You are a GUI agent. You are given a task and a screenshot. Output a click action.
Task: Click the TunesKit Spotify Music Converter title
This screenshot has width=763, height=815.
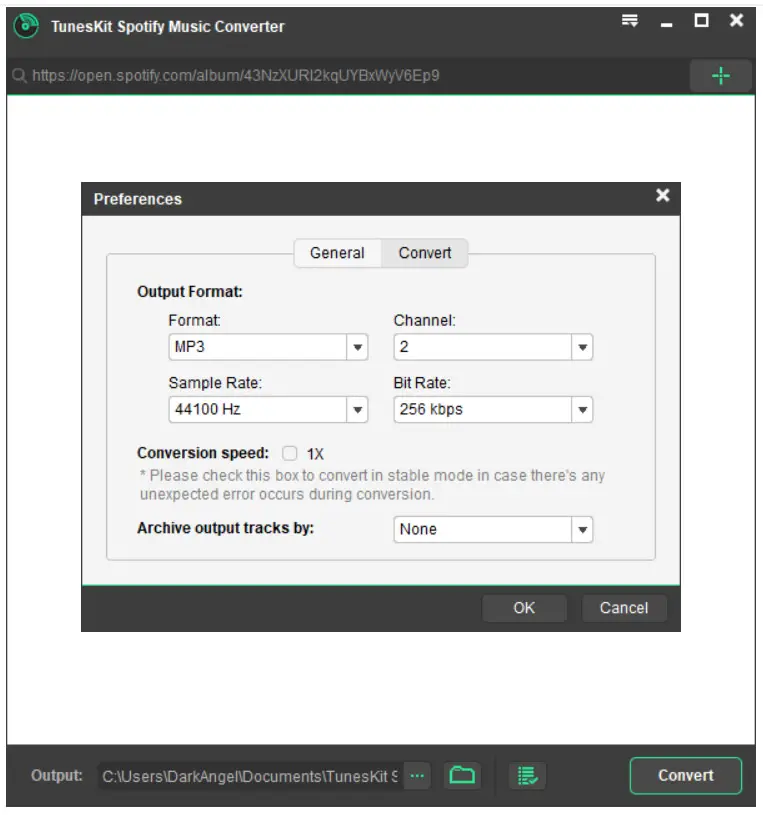click(x=168, y=27)
